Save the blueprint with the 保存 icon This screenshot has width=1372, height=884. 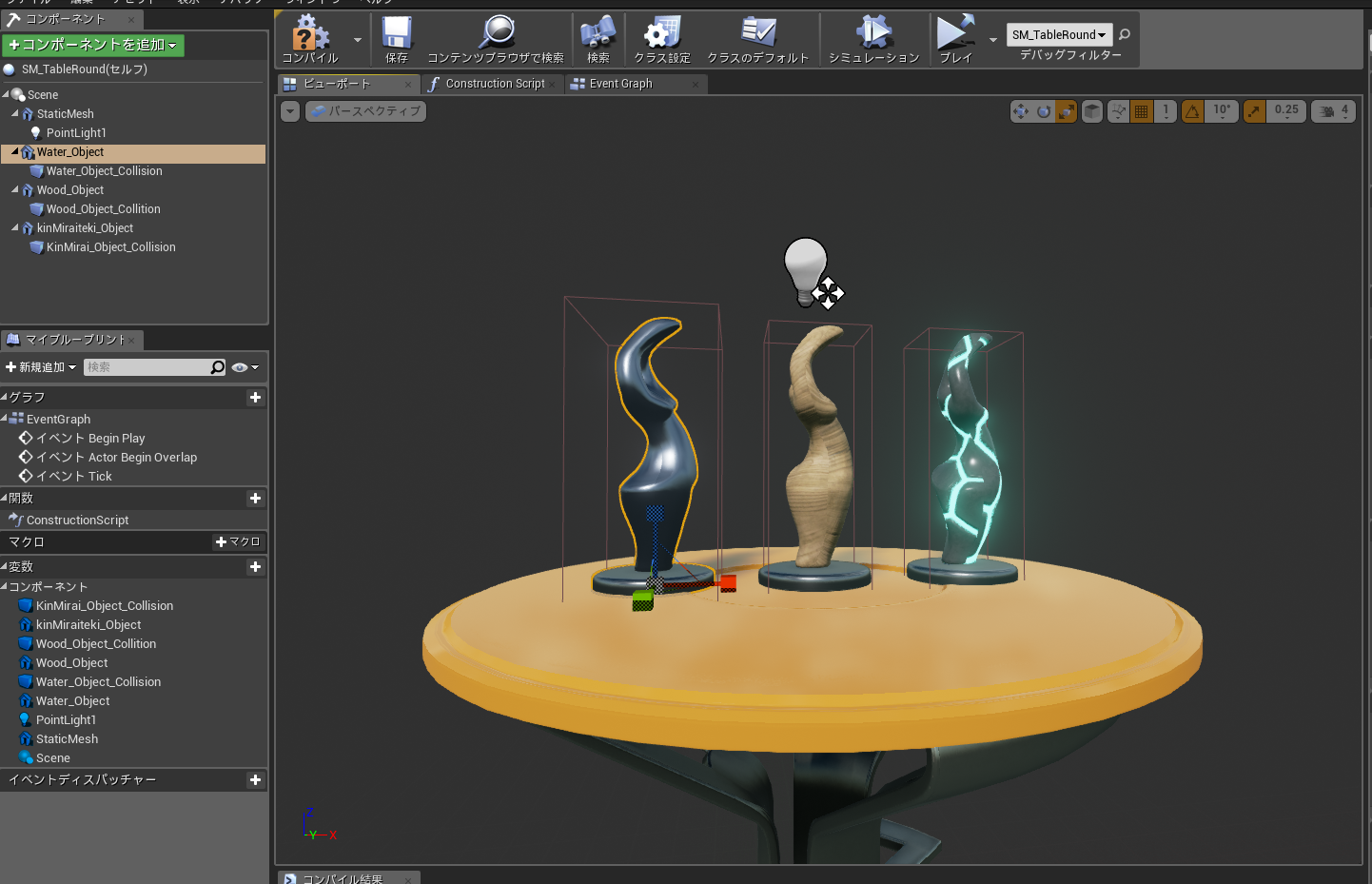coord(397,33)
